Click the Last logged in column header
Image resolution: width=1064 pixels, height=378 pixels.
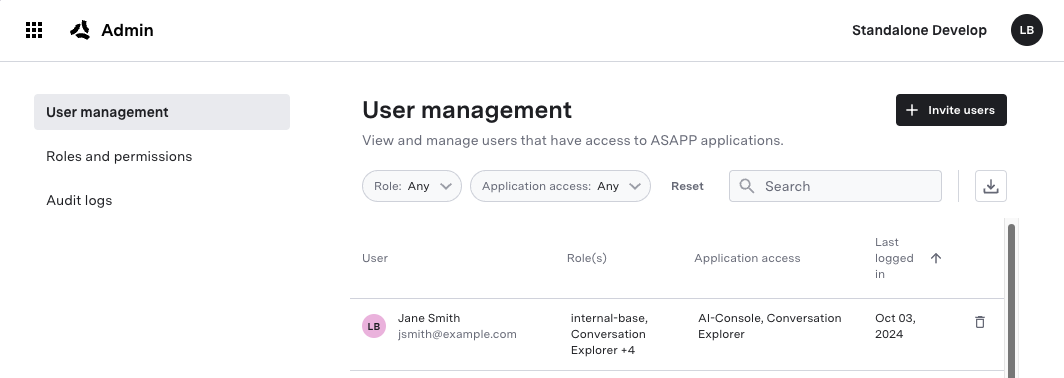coord(894,258)
